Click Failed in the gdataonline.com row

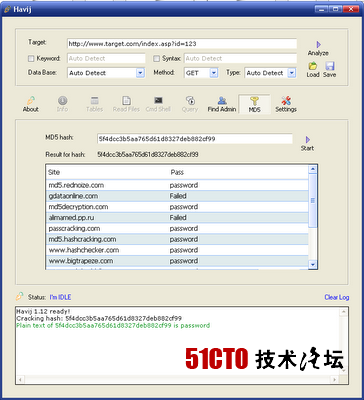tap(178, 196)
